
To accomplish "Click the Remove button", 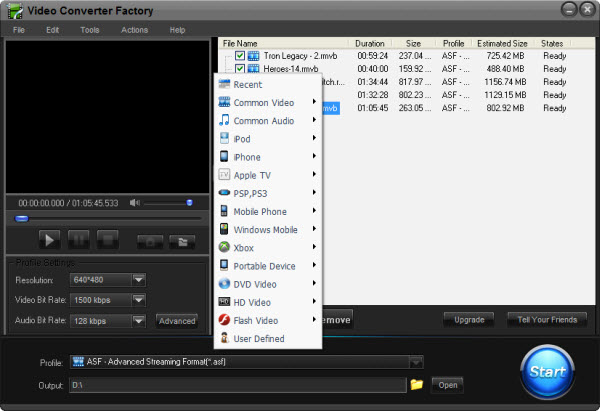I will pos(337,320).
